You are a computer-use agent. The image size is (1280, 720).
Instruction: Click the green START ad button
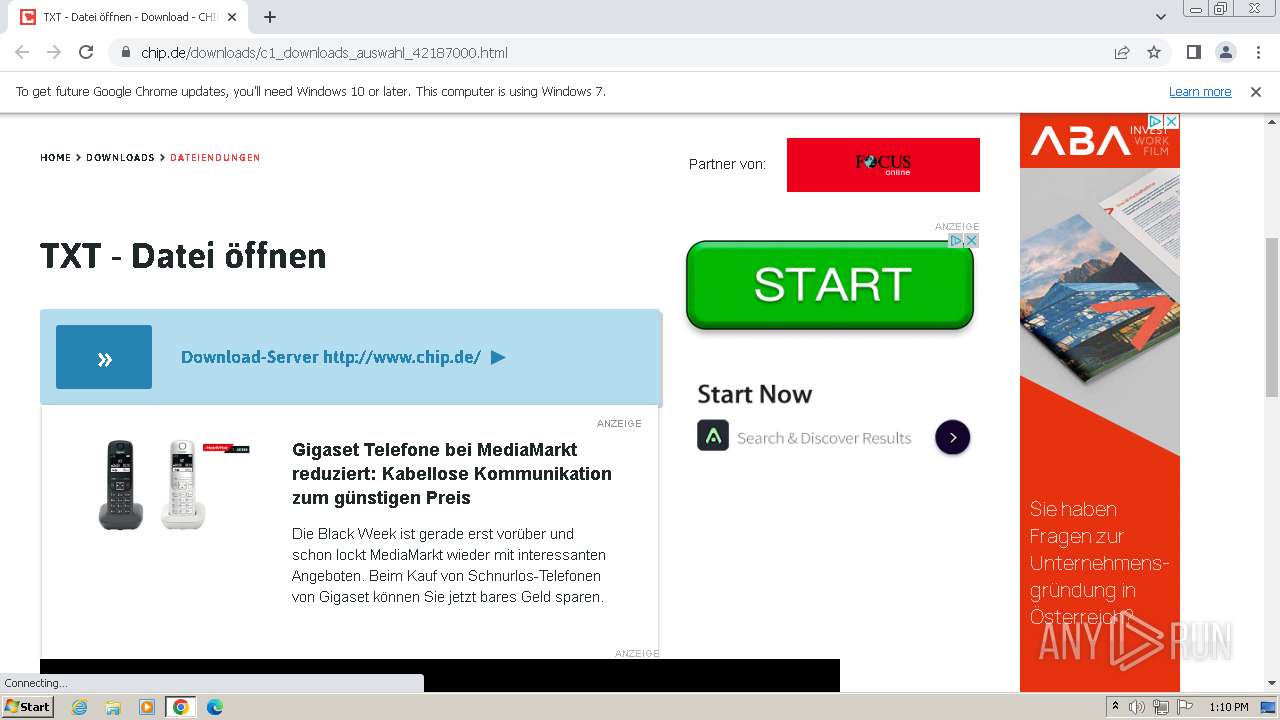830,285
